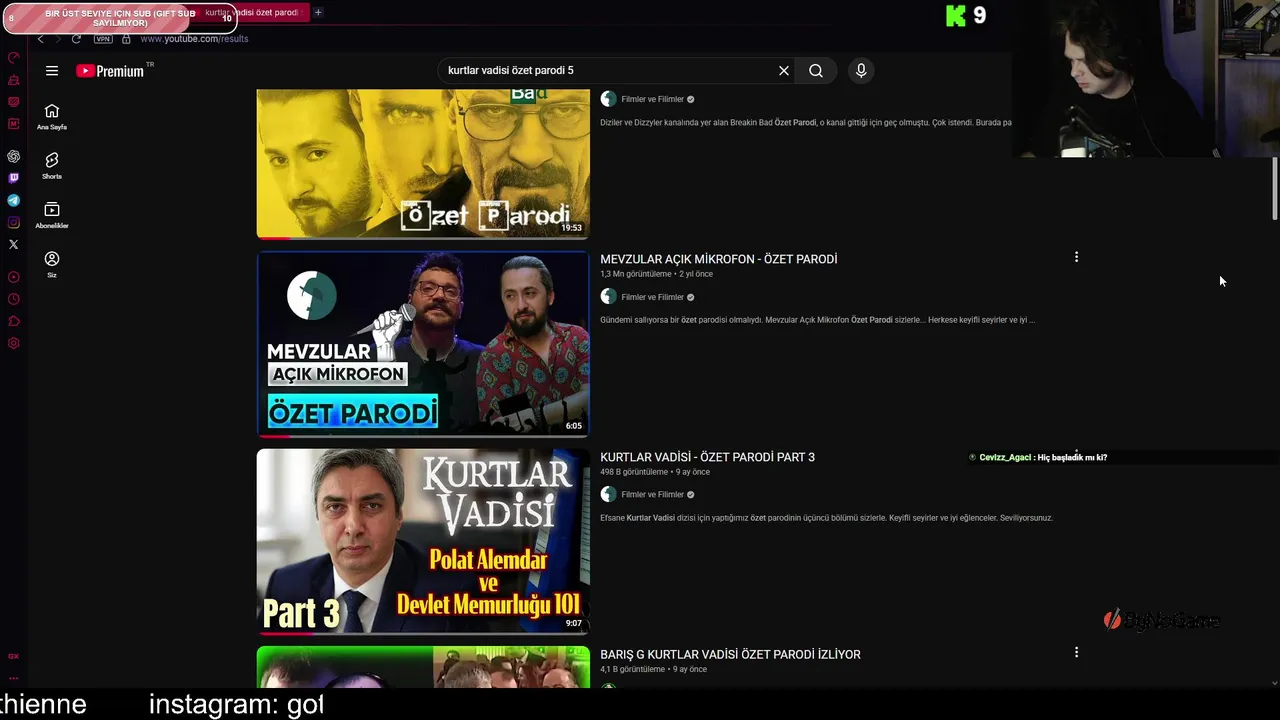1280x720 pixels.
Task: Open Filmler ve Filimler channel under Mevzular video
Action: point(653,297)
